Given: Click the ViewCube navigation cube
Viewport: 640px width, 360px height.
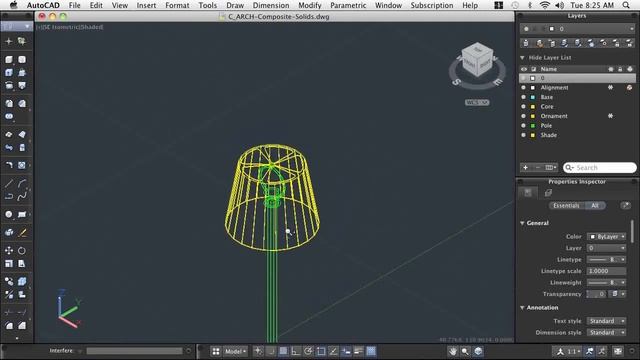Looking at the screenshot, I should (x=477, y=61).
